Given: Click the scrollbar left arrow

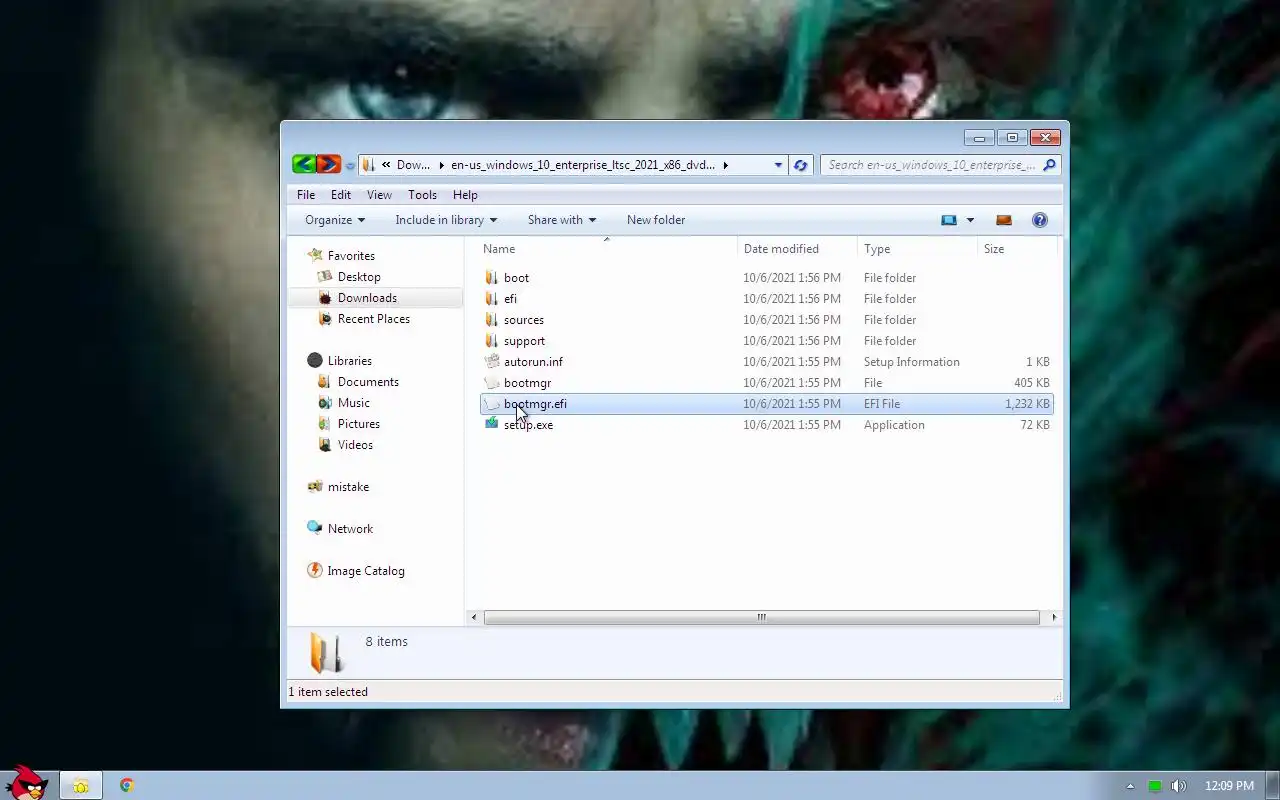Looking at the screenshot, I should (x=474, y=617).
